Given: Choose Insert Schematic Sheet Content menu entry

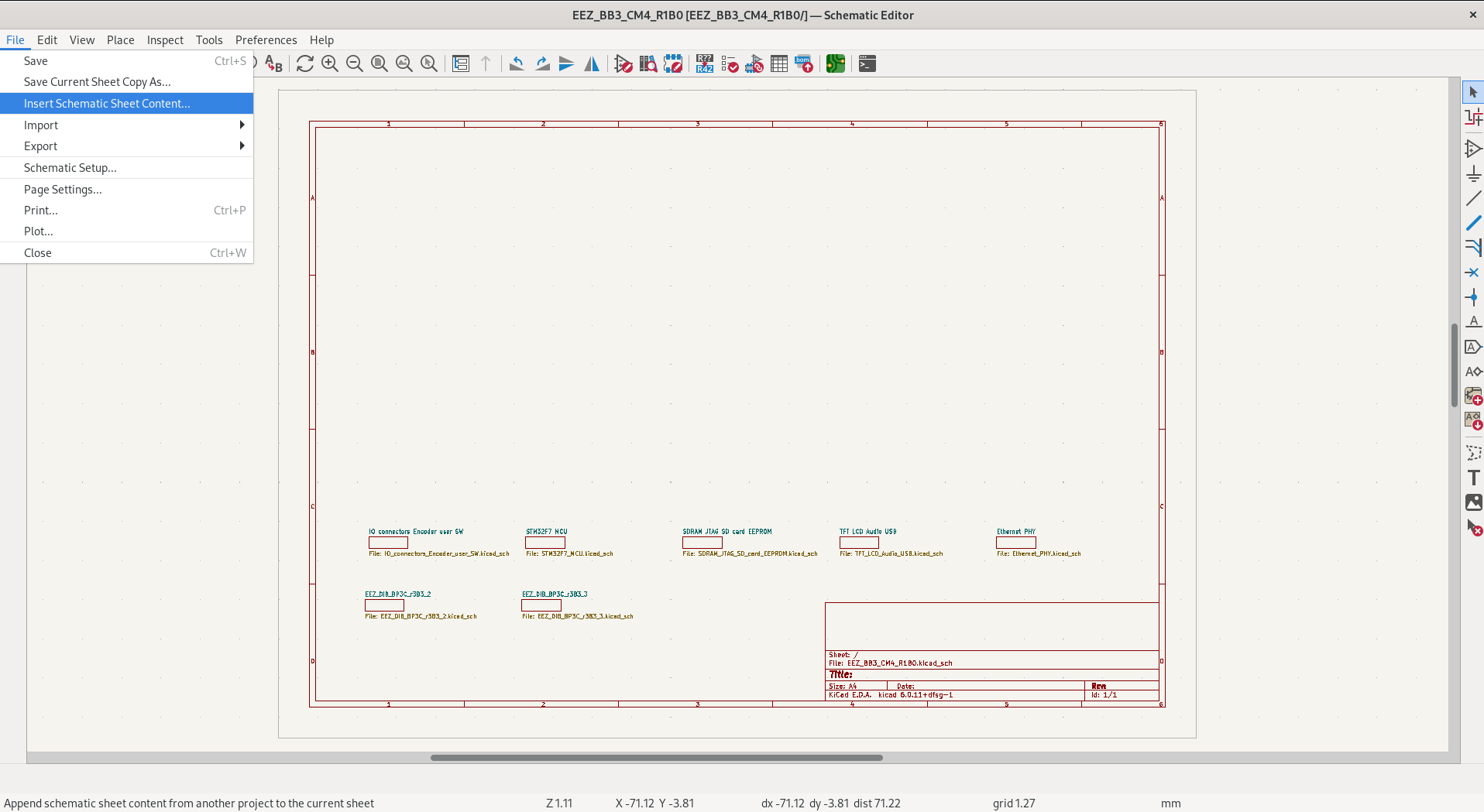Looking at the screenshot, I should [107, 103].
